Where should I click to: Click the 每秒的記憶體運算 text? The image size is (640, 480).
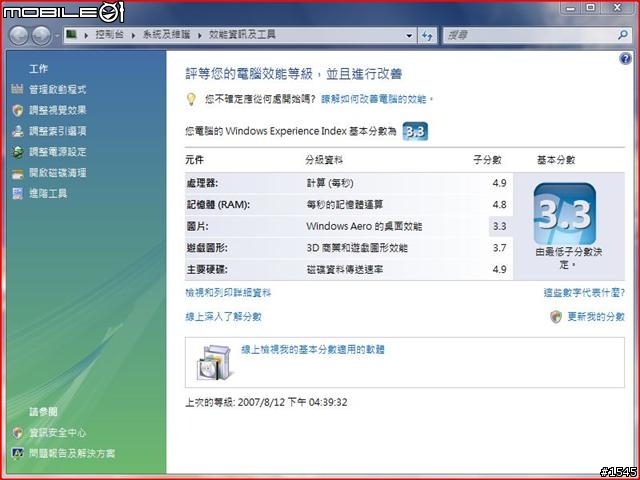(344, 205)
